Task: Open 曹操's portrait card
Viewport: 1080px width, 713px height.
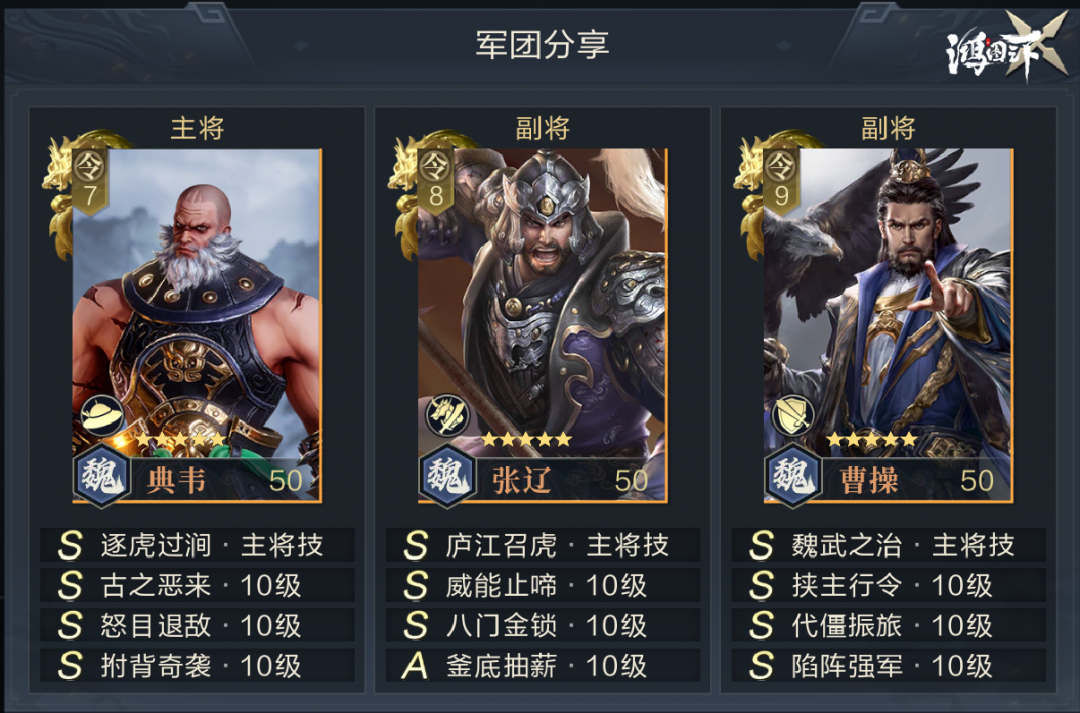Action: coord(889,325)
